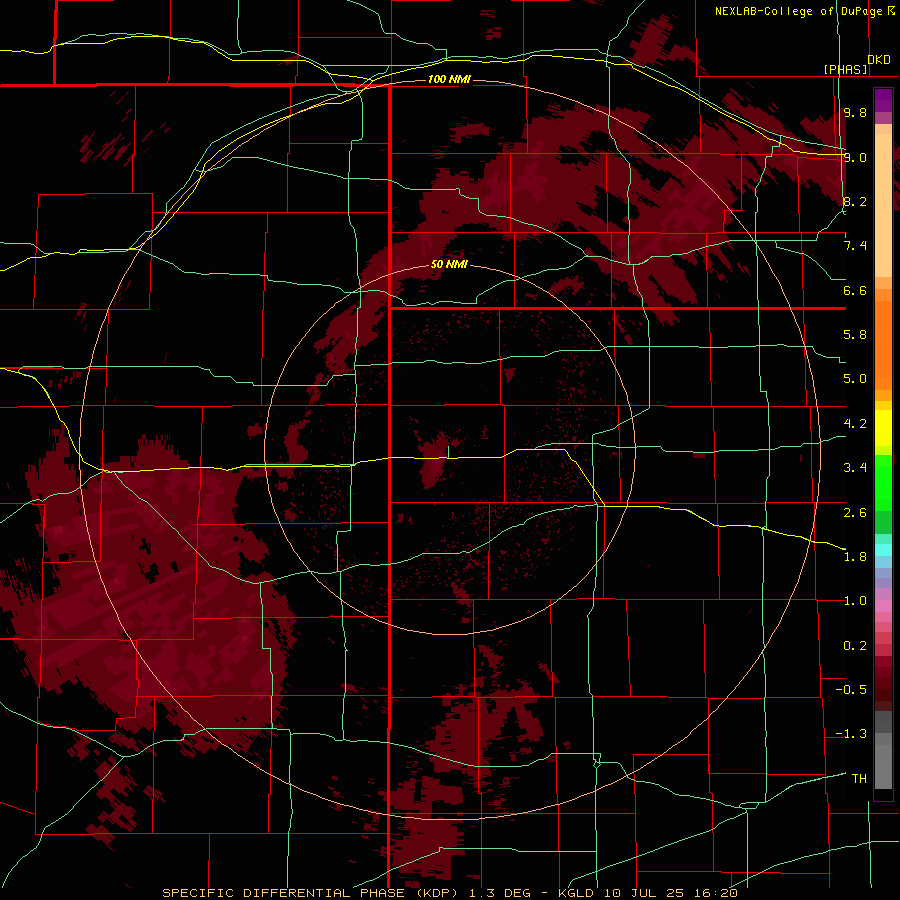Click the 2.6 scale value
This screenshot has width=900, height=900.
[x=855, y=513]
